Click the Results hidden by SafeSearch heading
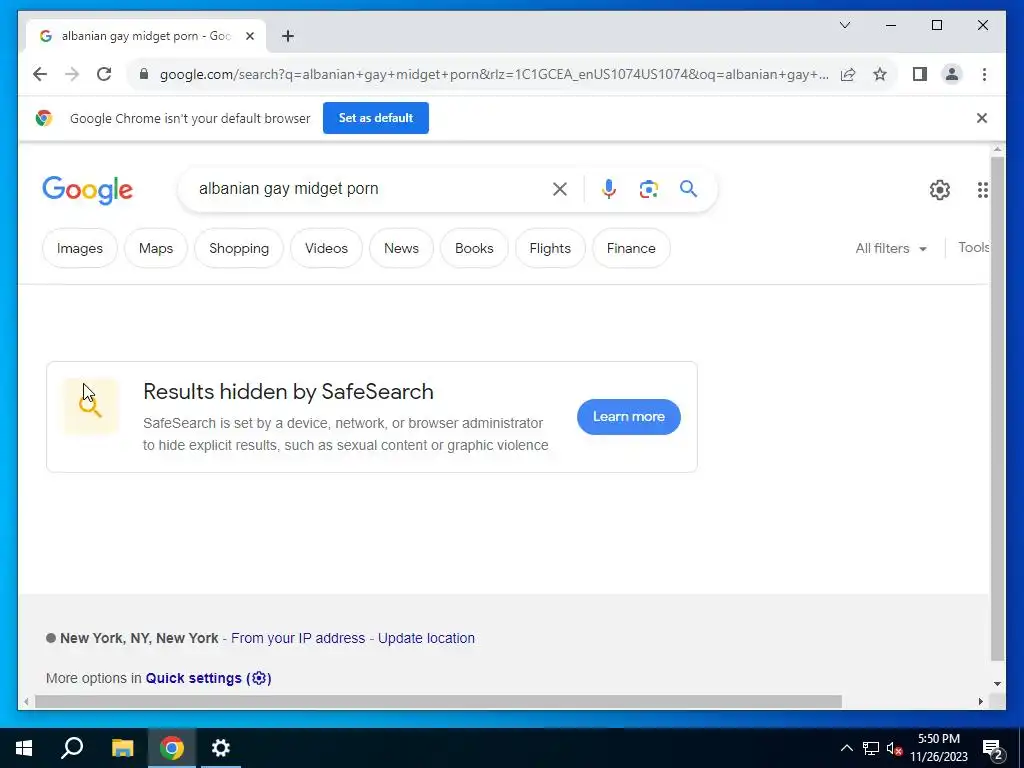Screen dimensions: 1024x768 pos(288,392)
